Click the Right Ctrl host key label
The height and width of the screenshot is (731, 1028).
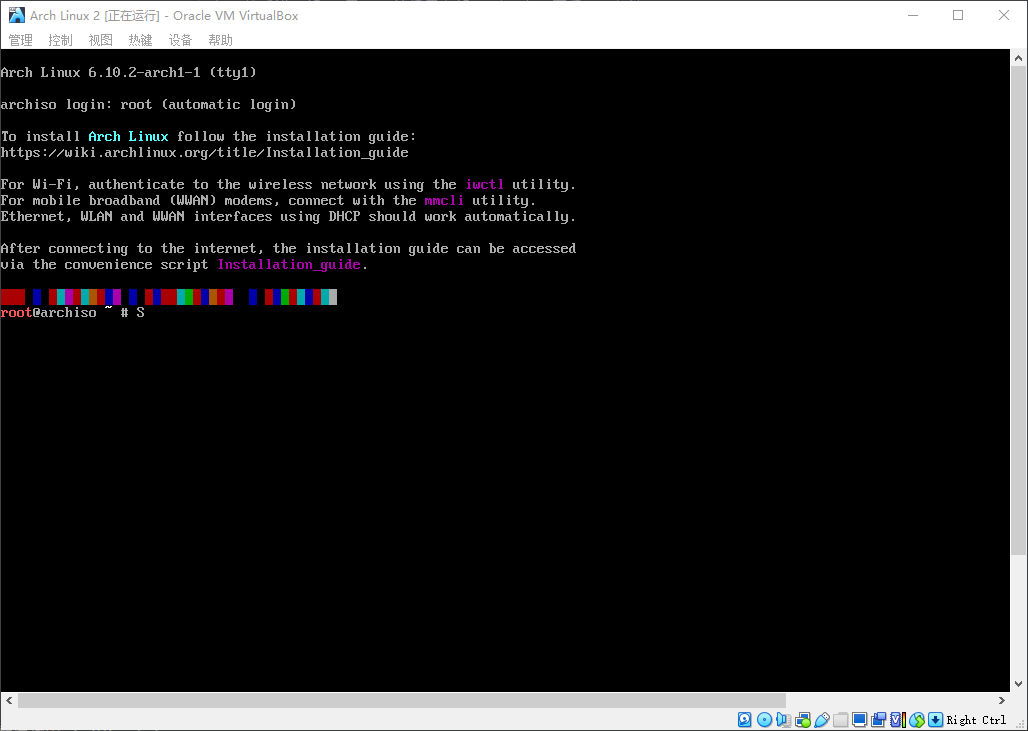coord(976,720)
